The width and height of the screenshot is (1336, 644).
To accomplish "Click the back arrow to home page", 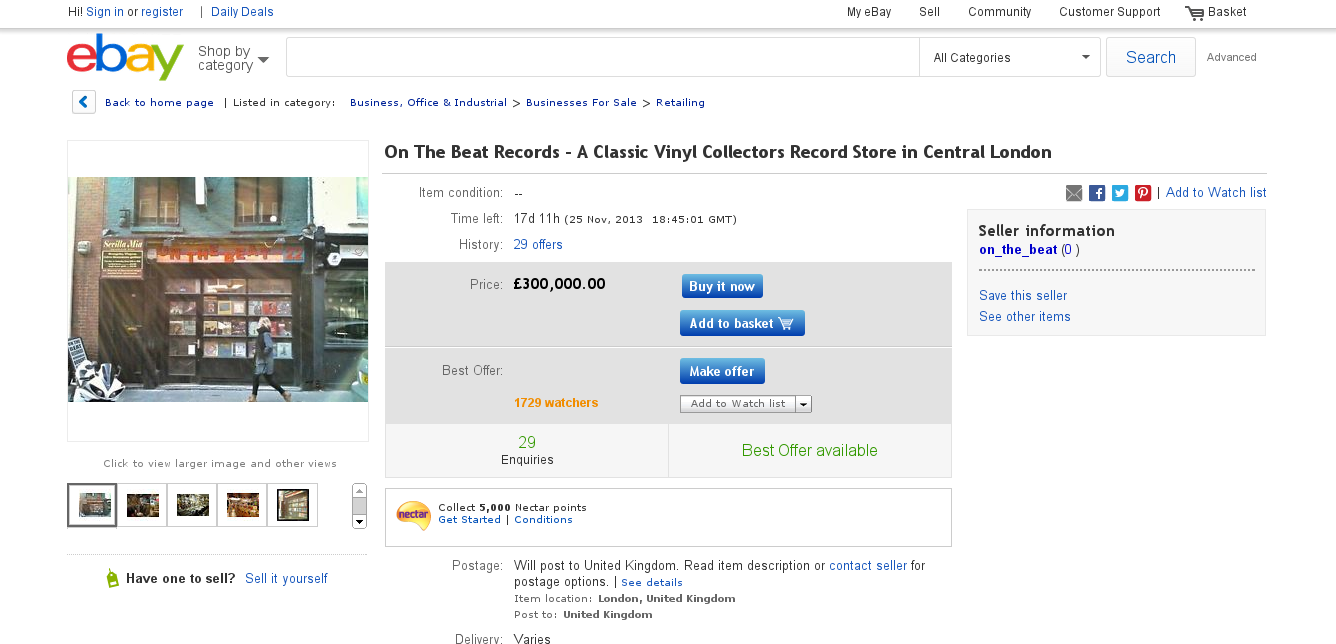I will [x=84, y=102].
